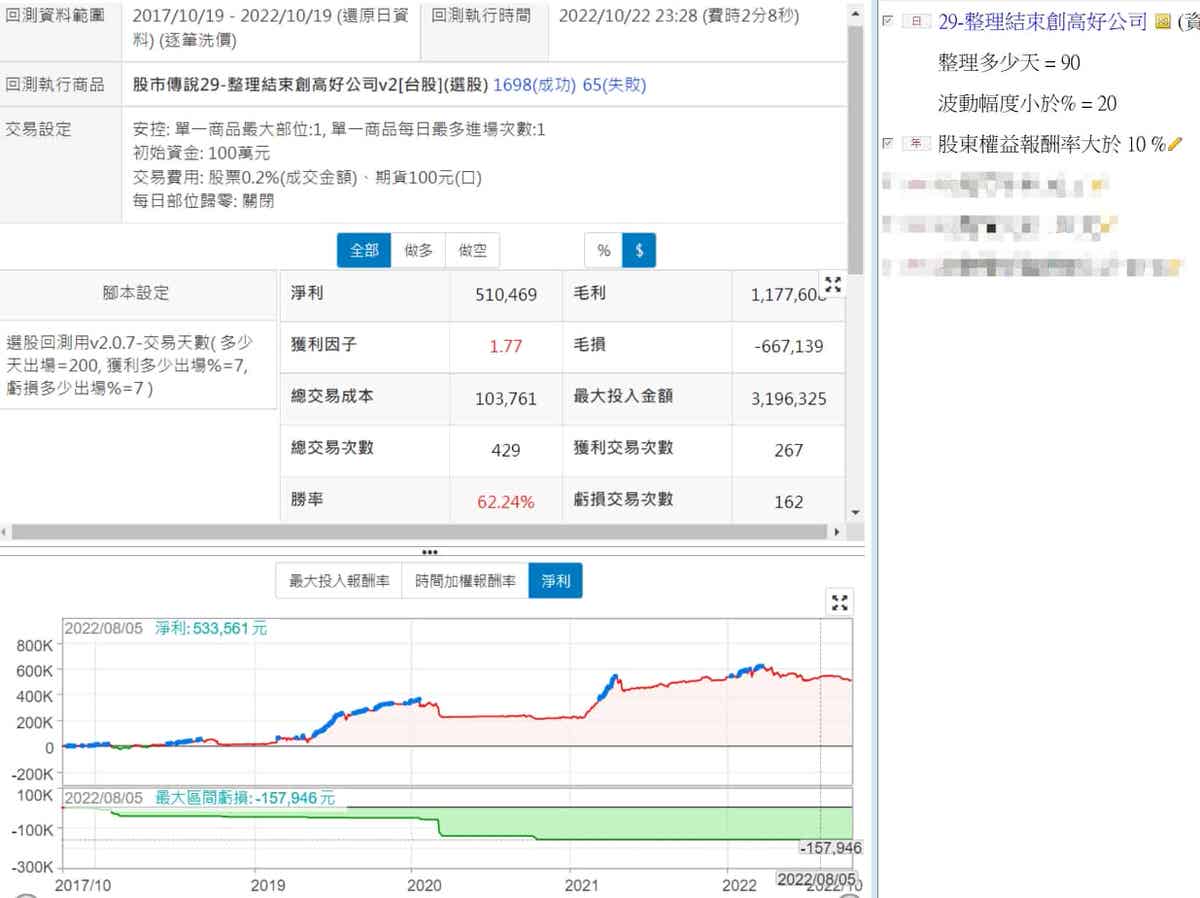Expand the statistics table to fullscreen
The height and width of the screenshot is (898, 1200).
[x=833, y=285]
